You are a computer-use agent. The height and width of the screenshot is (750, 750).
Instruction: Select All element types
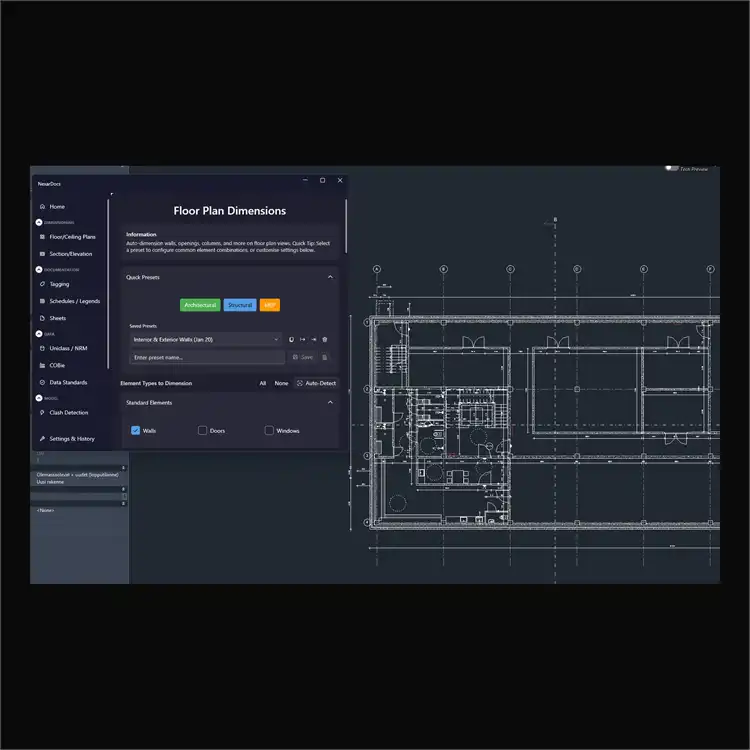263,383
